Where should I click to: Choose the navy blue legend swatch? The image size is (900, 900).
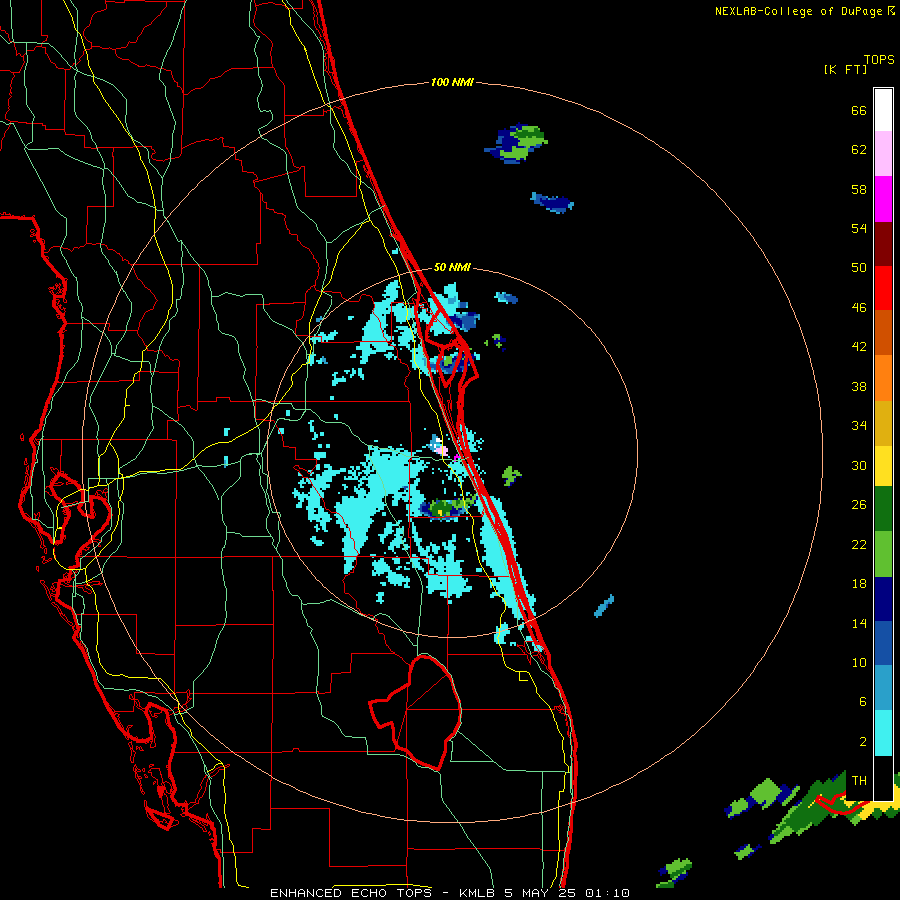click(x=883, y=599)
